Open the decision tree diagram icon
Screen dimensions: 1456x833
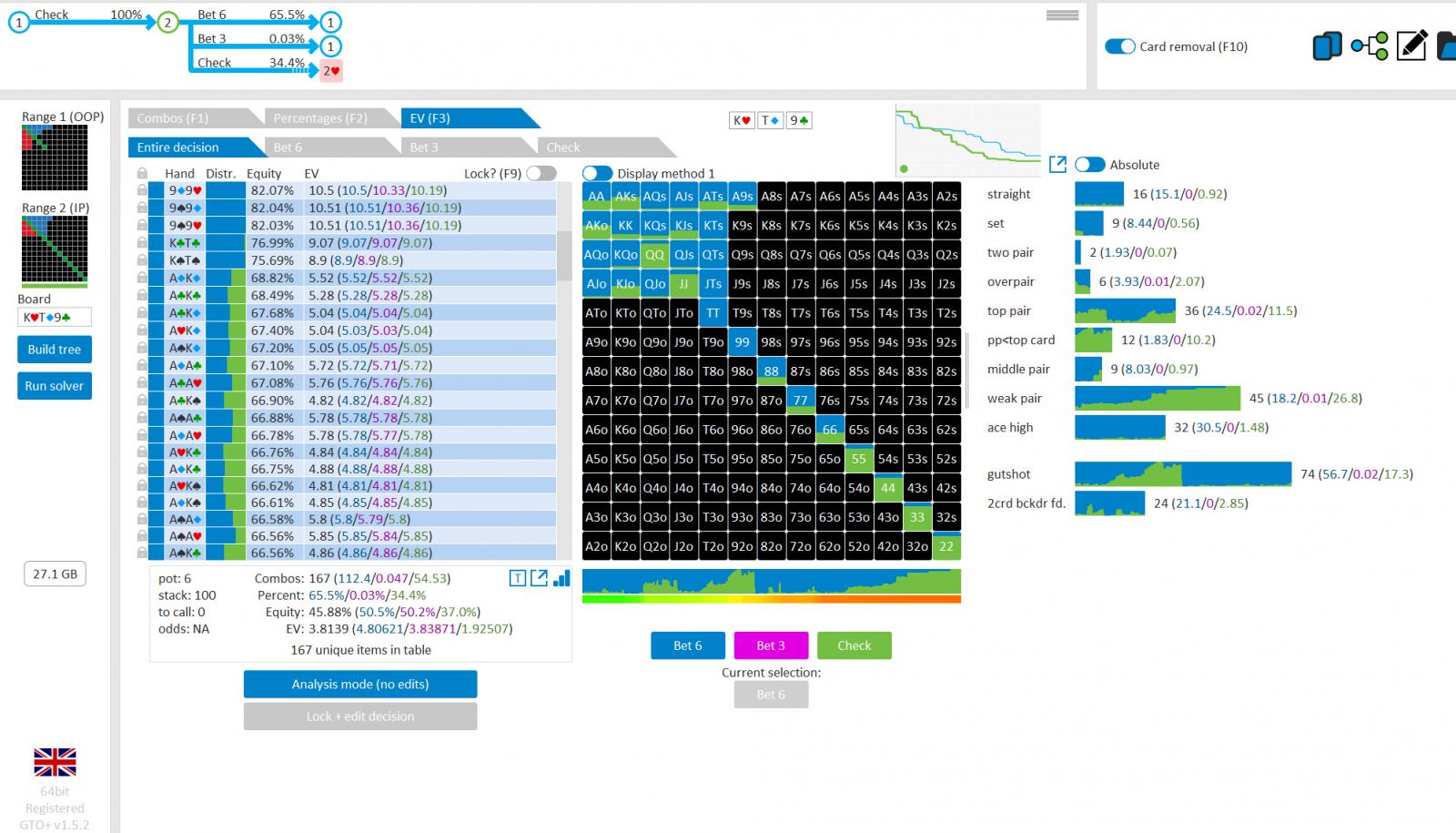coord(1369,46)
